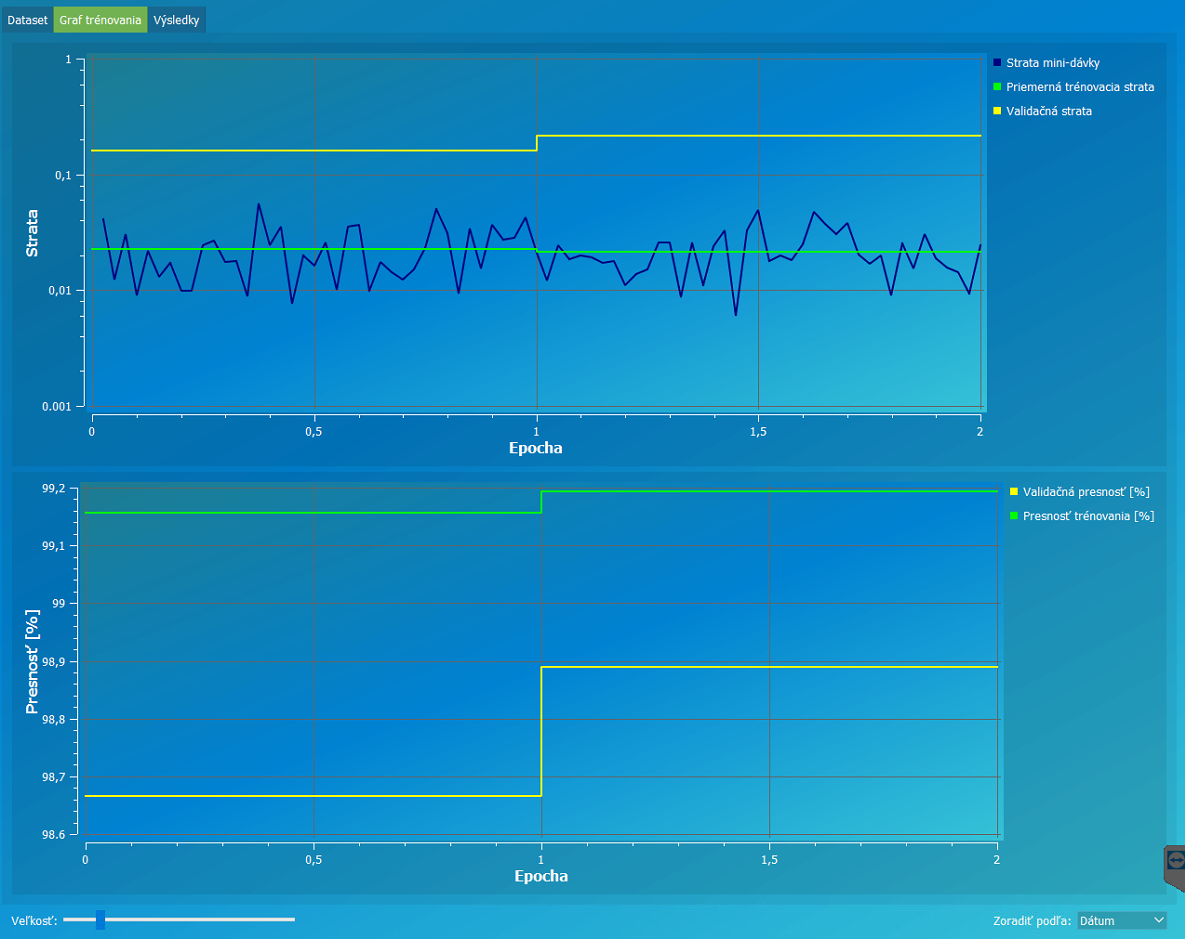Click the Veľkosť slider handle
This screenshot has height=939, width=1185.
tap(100, 919)
